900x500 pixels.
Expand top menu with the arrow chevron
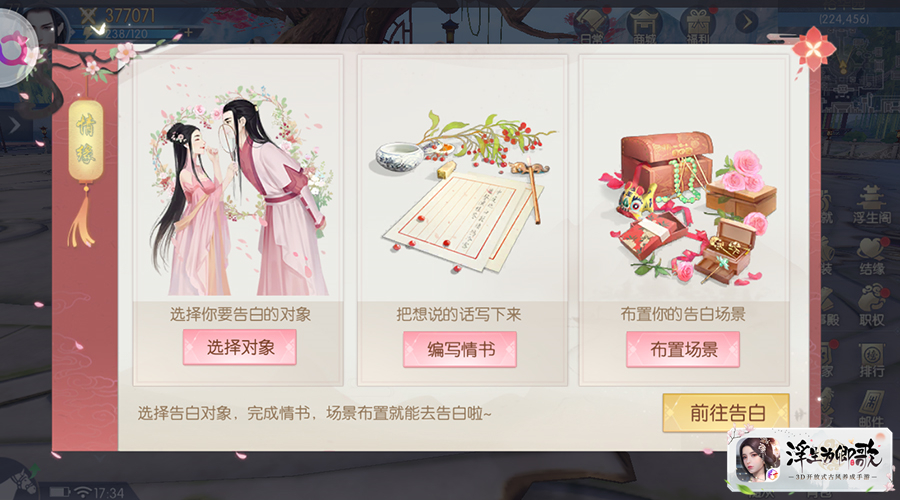(x=746, y=22)
